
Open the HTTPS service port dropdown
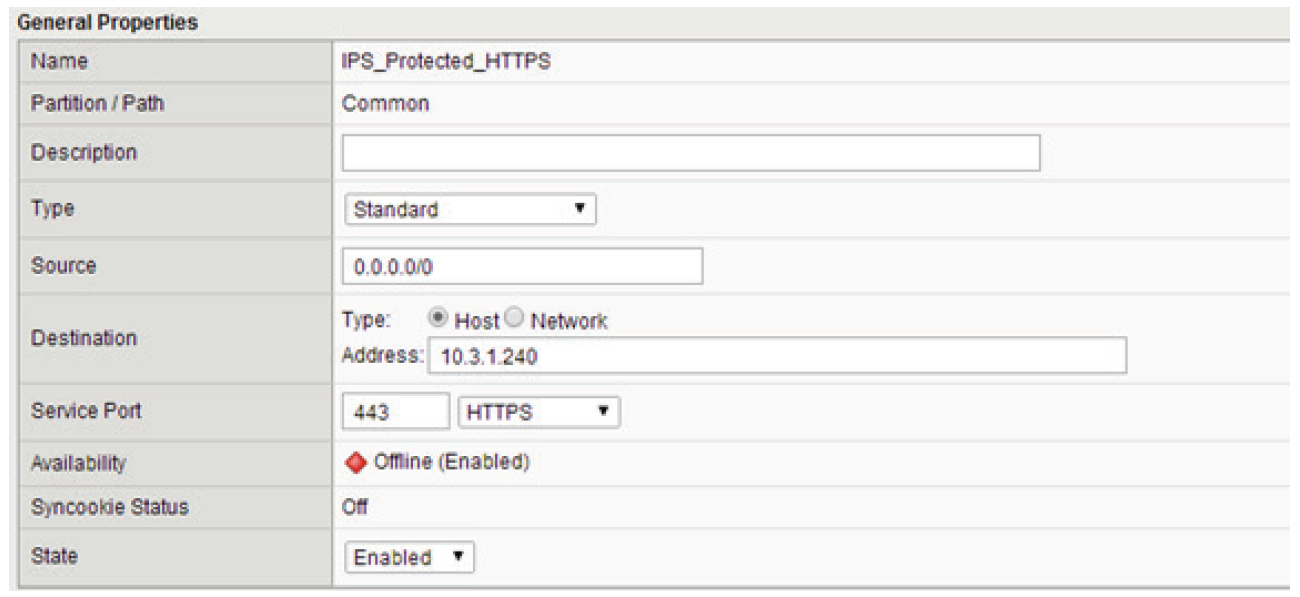coord(538,412)
